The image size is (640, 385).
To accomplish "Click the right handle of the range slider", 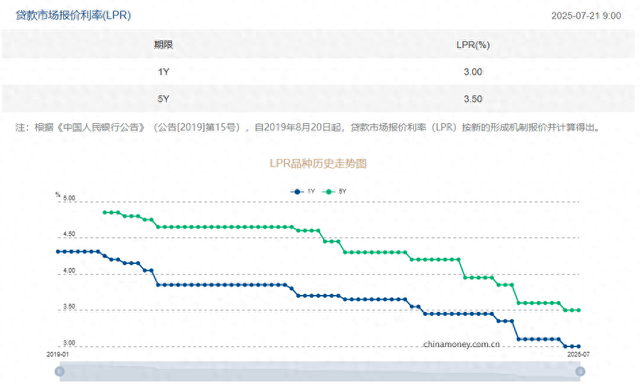I will pyautogui.click(x=580, y=371).
